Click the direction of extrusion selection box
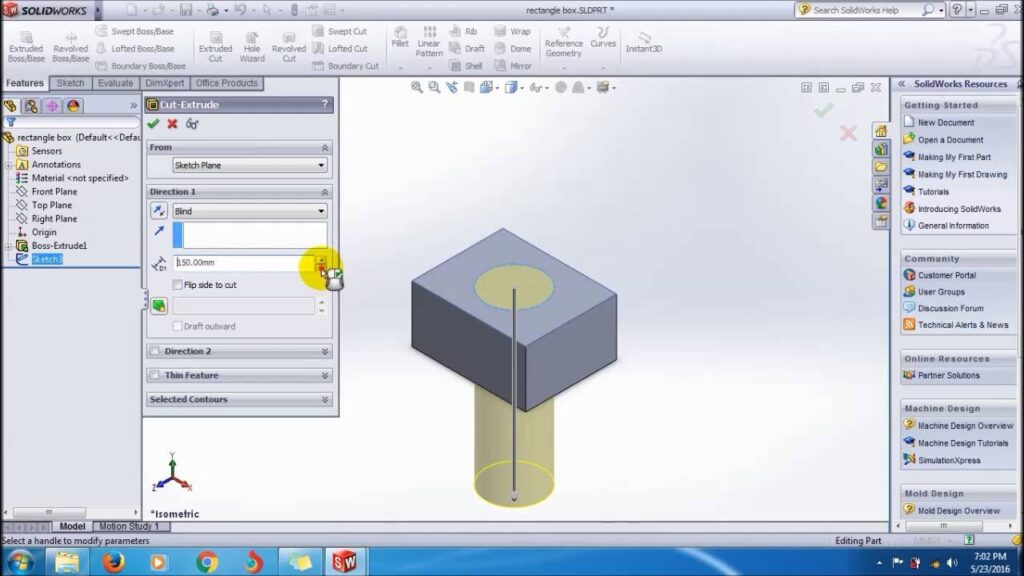Screen dimensions: 1024x576 point(249,235)
